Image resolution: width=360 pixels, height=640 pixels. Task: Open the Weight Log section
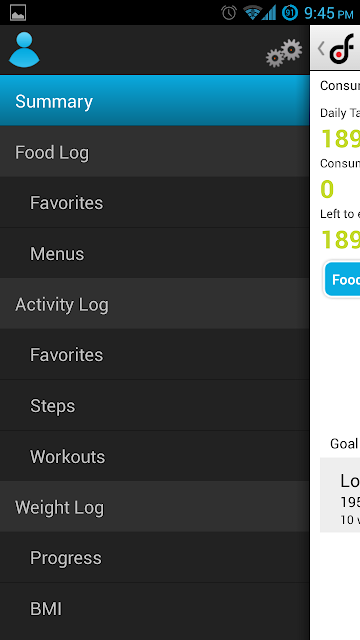click(x=155, y=507)
